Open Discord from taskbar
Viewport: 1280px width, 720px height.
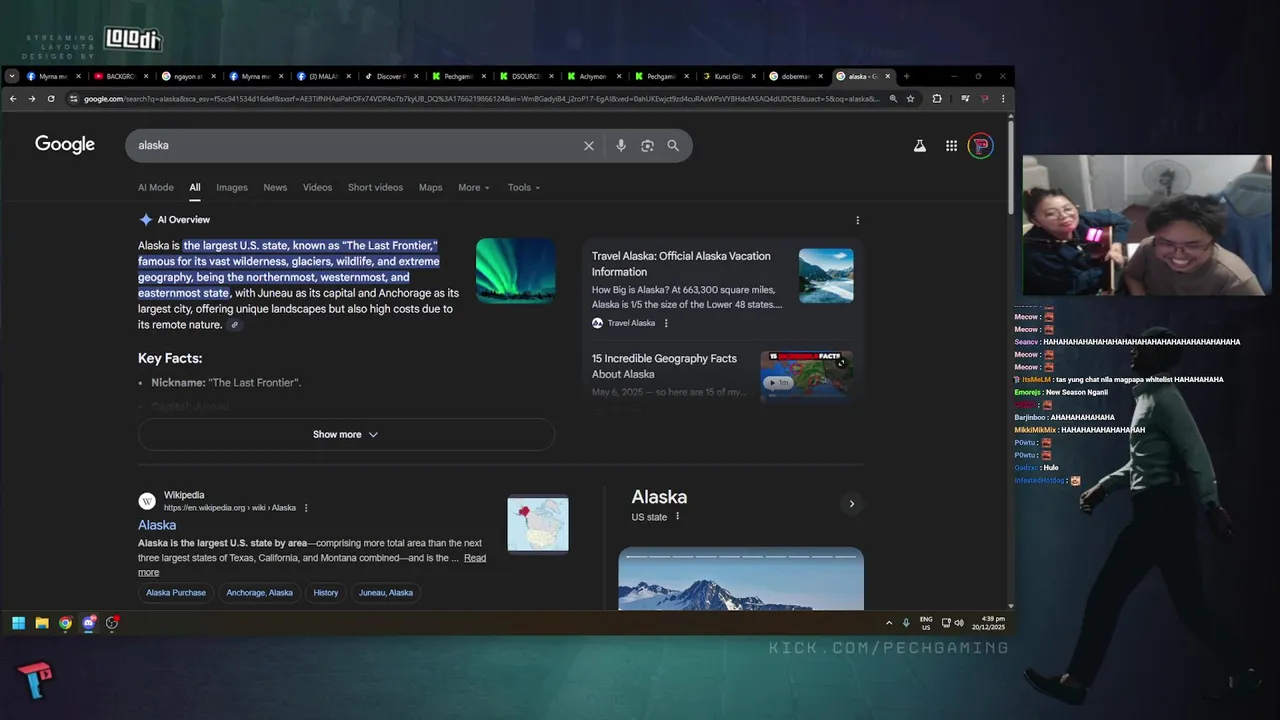click(x=89, y=623)
